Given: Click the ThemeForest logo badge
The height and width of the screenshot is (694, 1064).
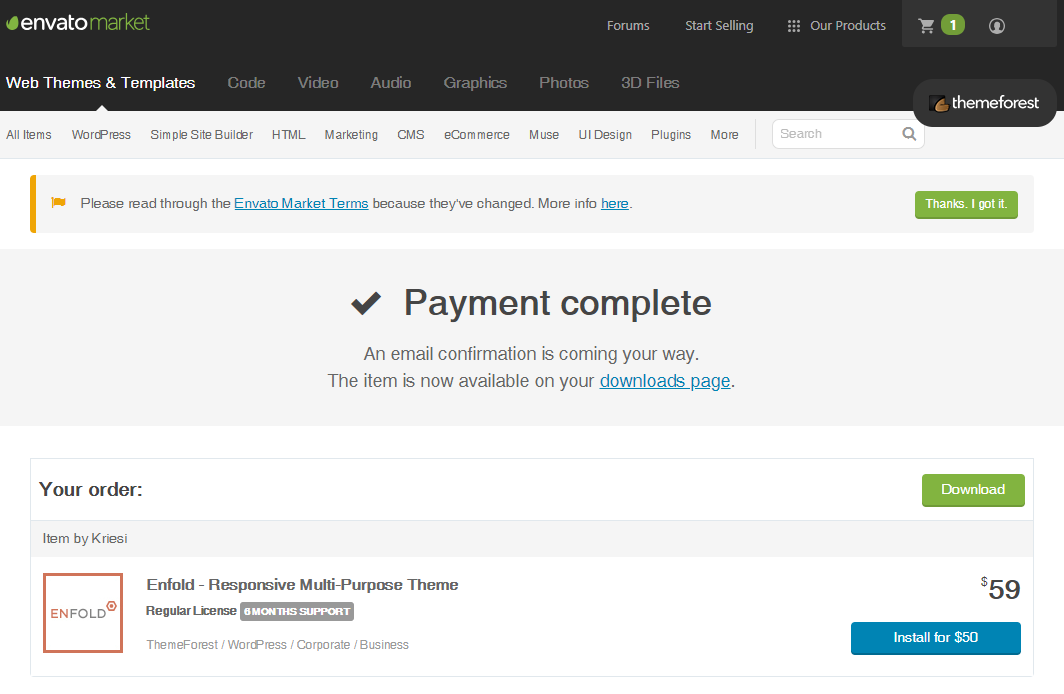Looking at the screenshot, I should pos(984,103).
